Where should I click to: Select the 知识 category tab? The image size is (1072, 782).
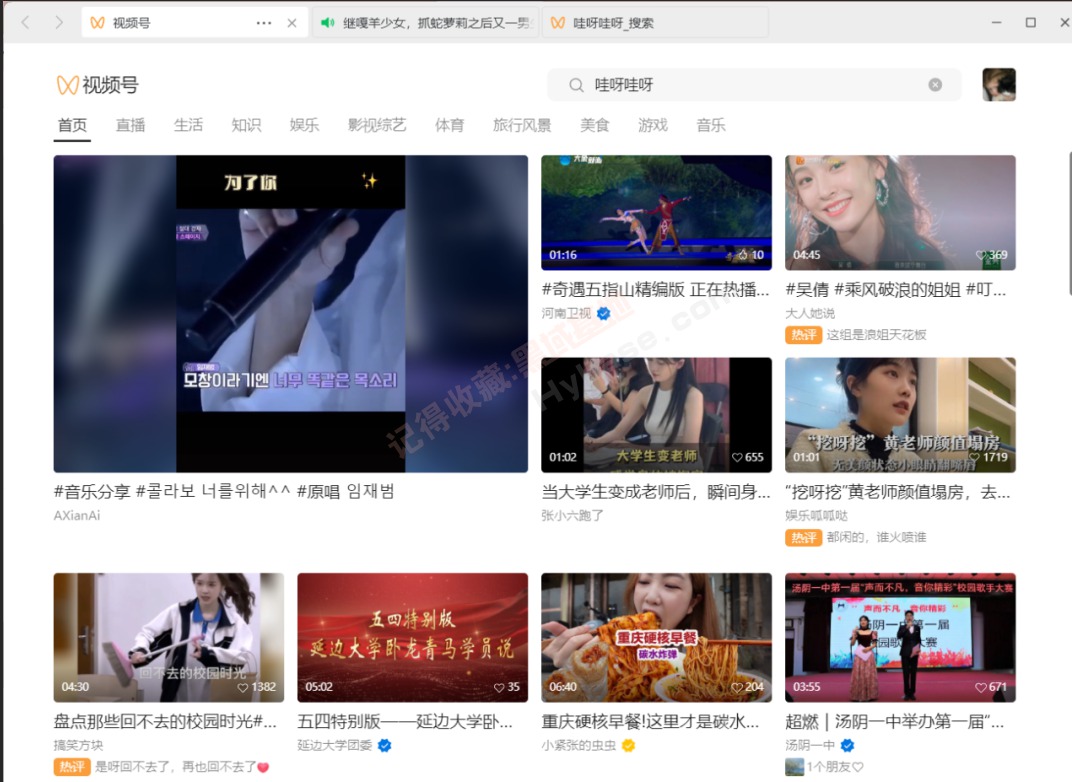(247, 125)
